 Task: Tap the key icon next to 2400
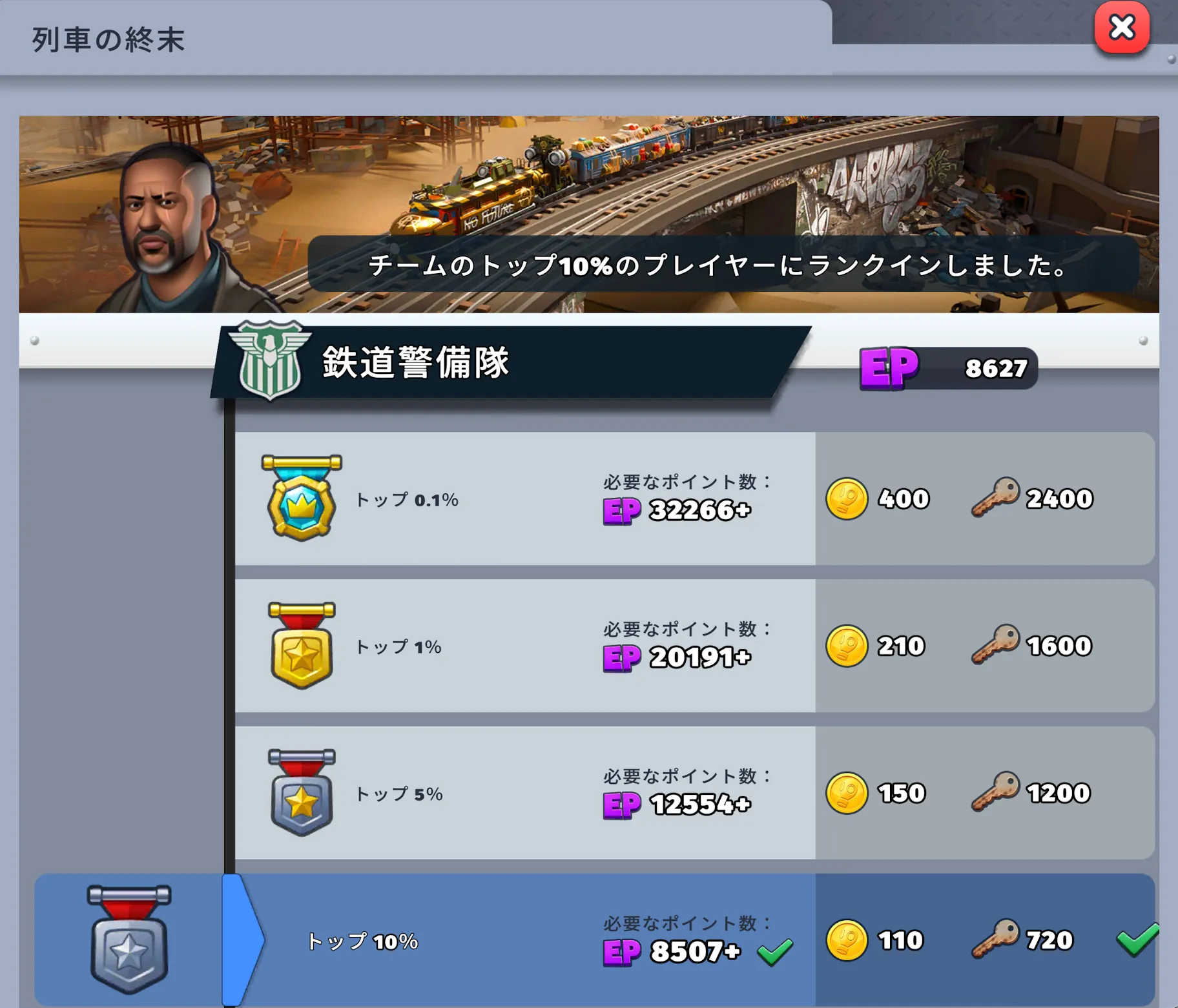(x=995, y=497)
